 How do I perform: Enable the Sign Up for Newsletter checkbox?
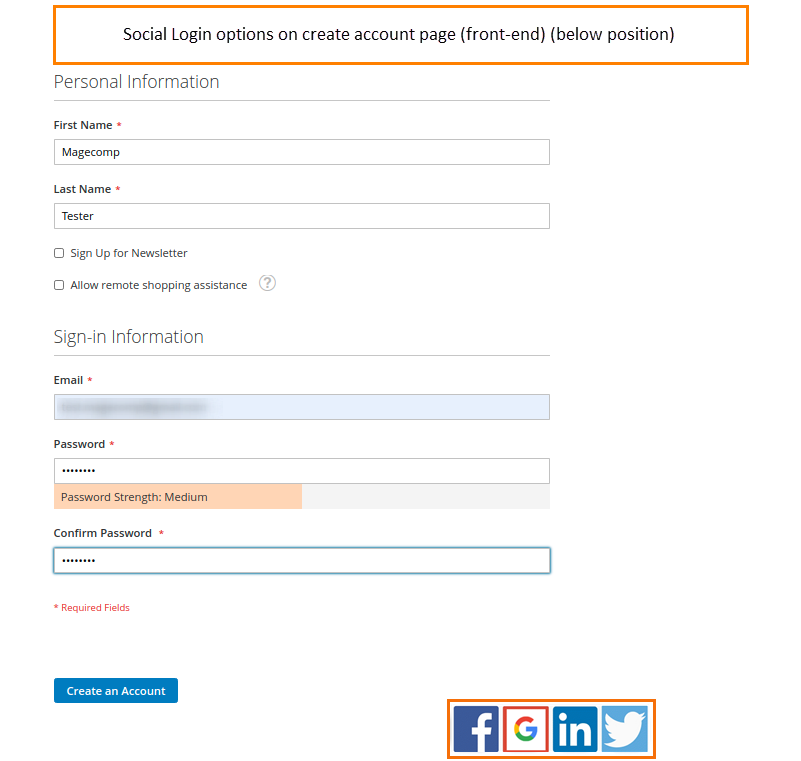coord(59,253)
